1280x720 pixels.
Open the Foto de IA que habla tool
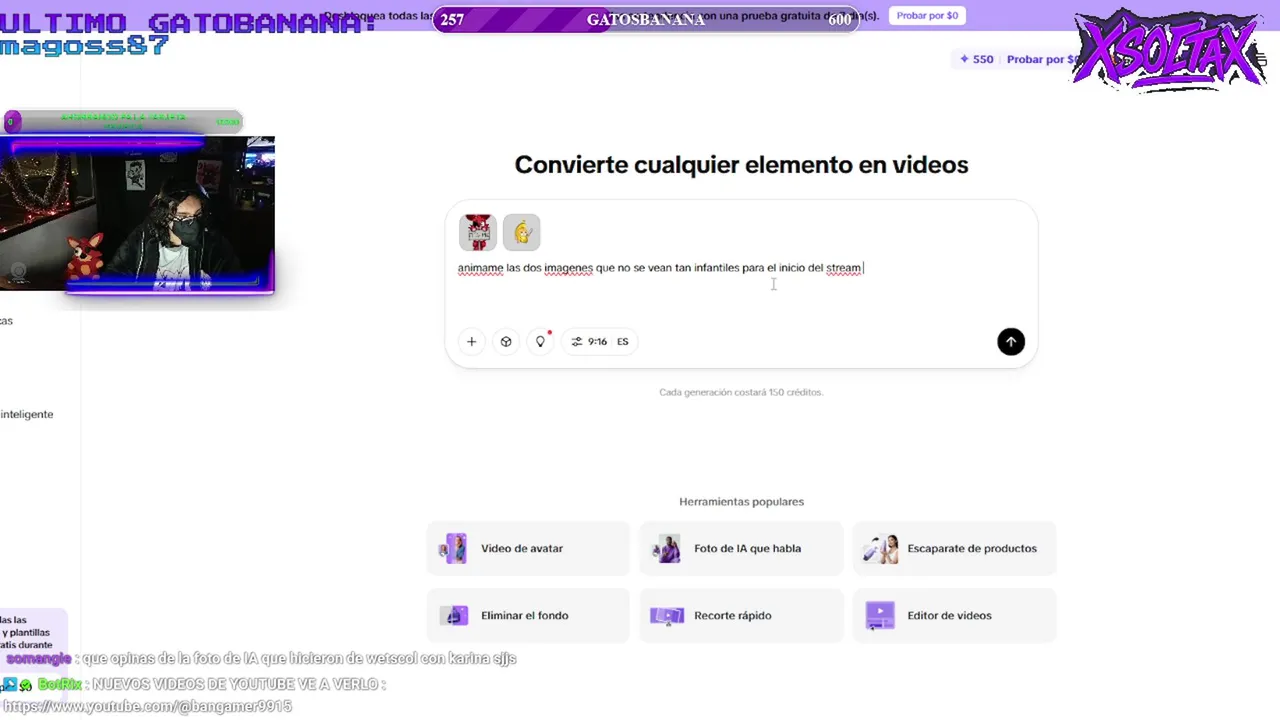coord(741,548)
